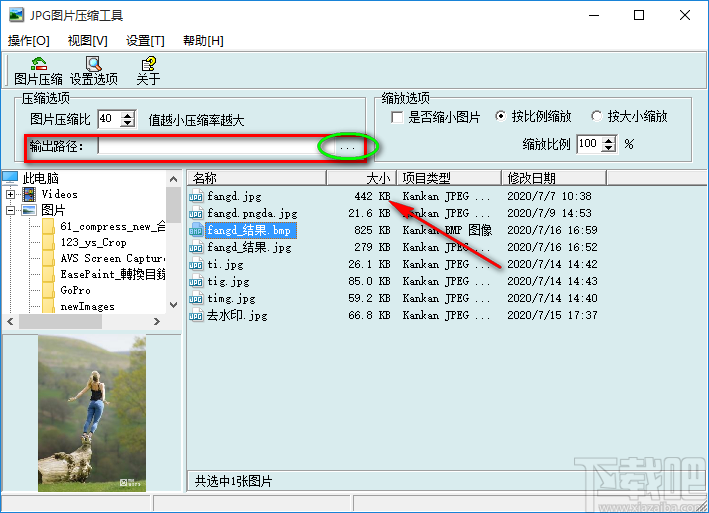Click the 此电脑 computer icon

coord(10,178)
